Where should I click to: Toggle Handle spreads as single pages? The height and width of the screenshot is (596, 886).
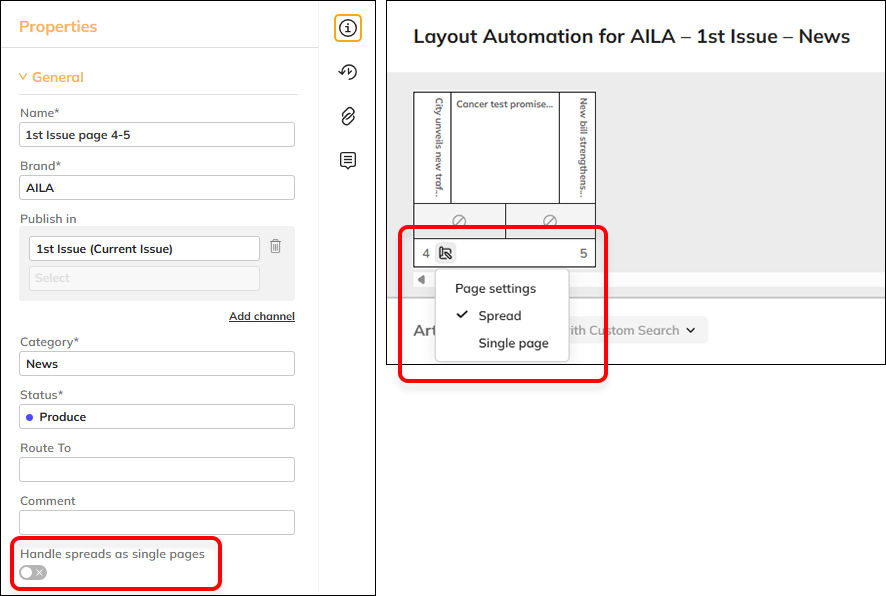(x=33, y=572)
